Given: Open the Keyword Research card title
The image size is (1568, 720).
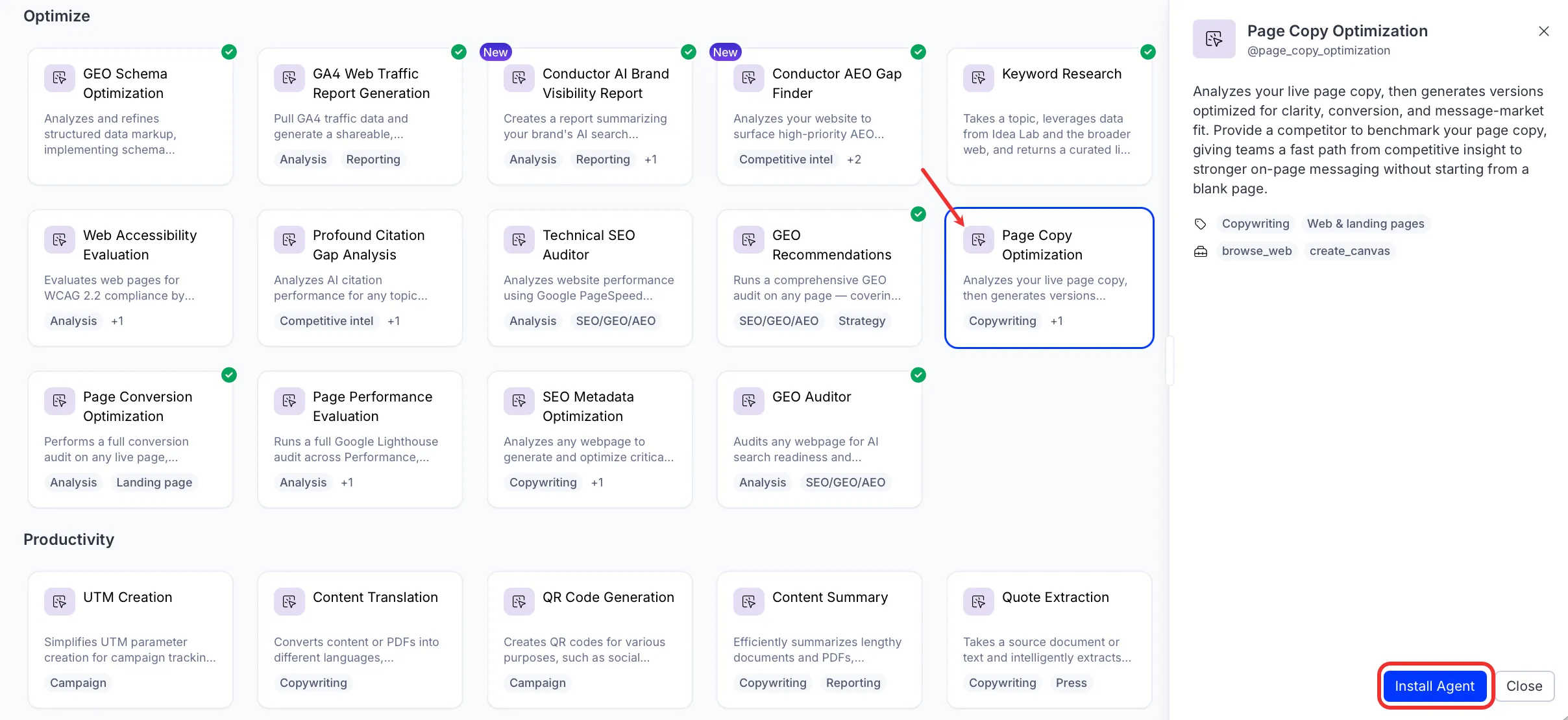Looking at the screenshot, I should (1061, 74).
